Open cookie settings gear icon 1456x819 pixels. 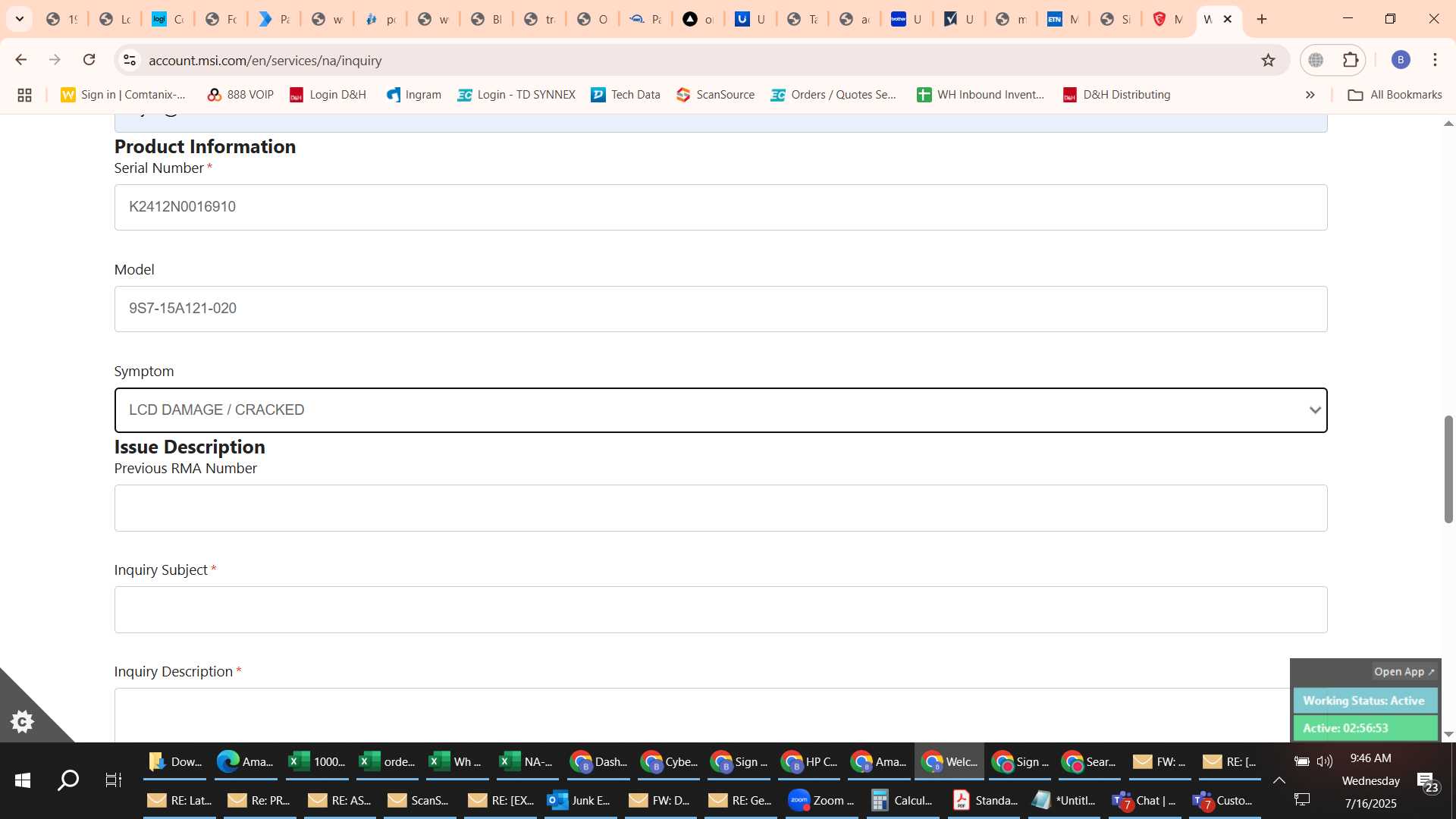pyautogui.click(x=22, y=721)
